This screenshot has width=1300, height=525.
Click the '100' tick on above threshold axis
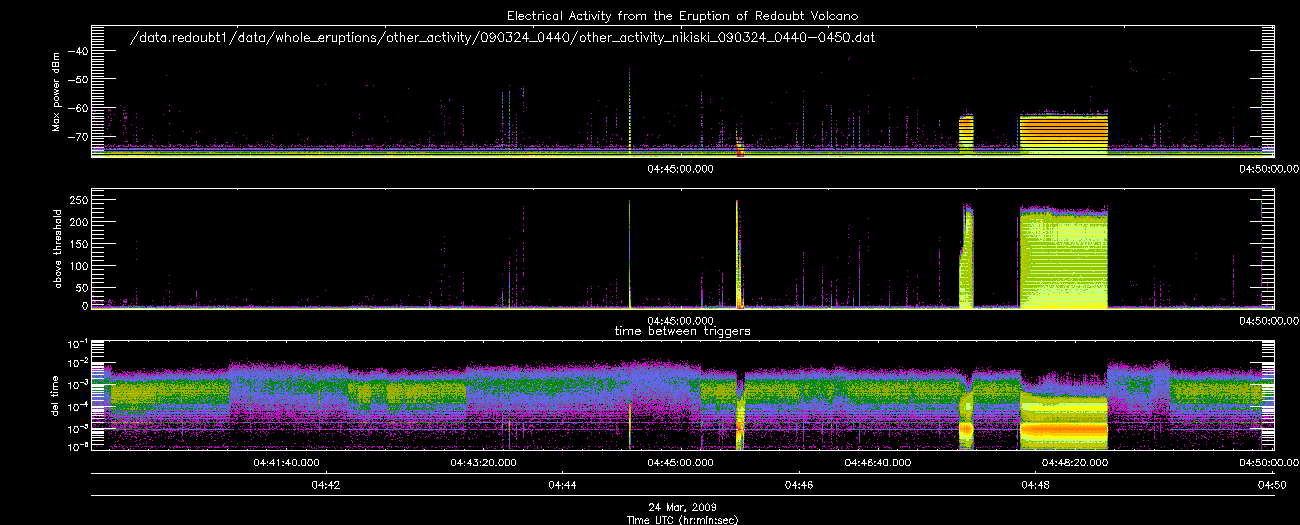[78, 264]
